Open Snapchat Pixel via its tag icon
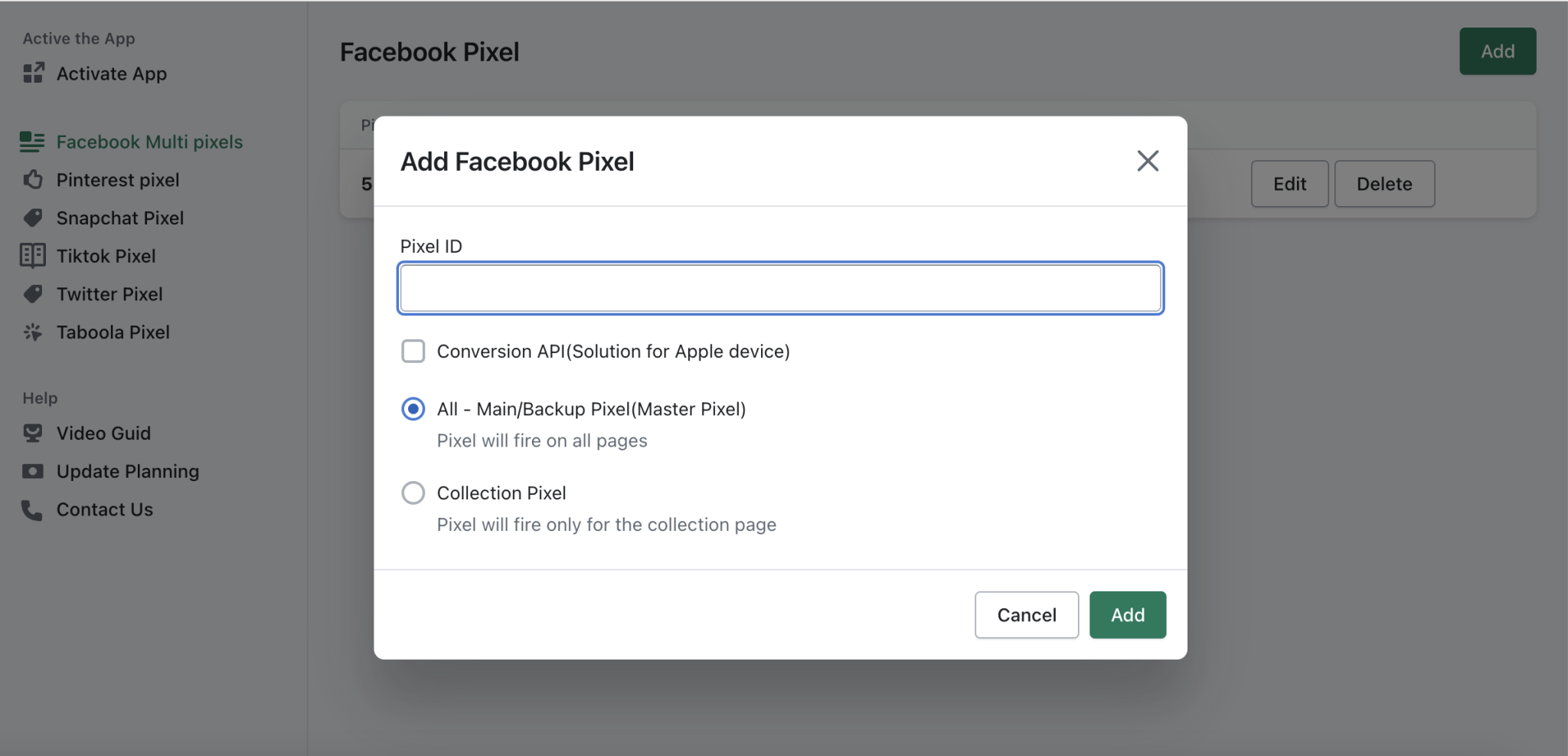Screen dimensions: 1568x756 [x=31, y=218]
